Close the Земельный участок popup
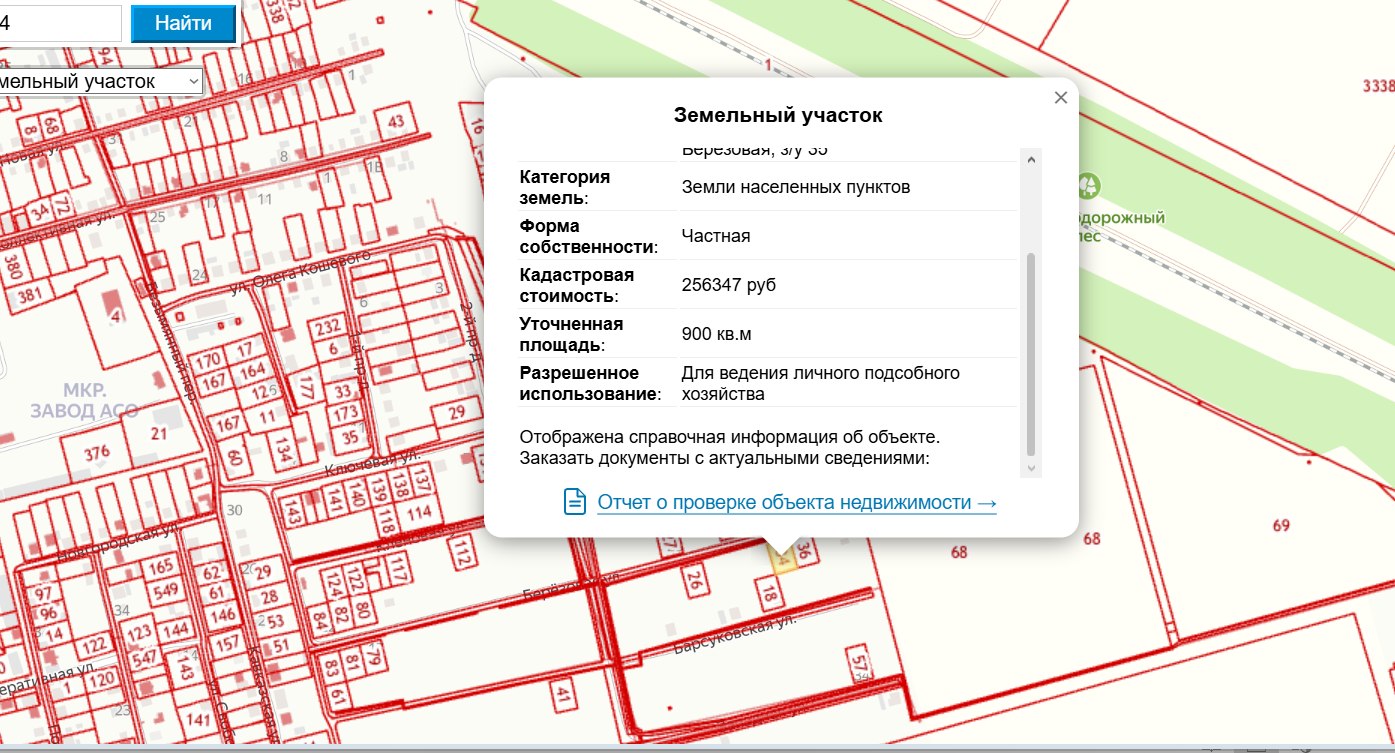This screenshot has width=1395, height=753. point(1061,97)
